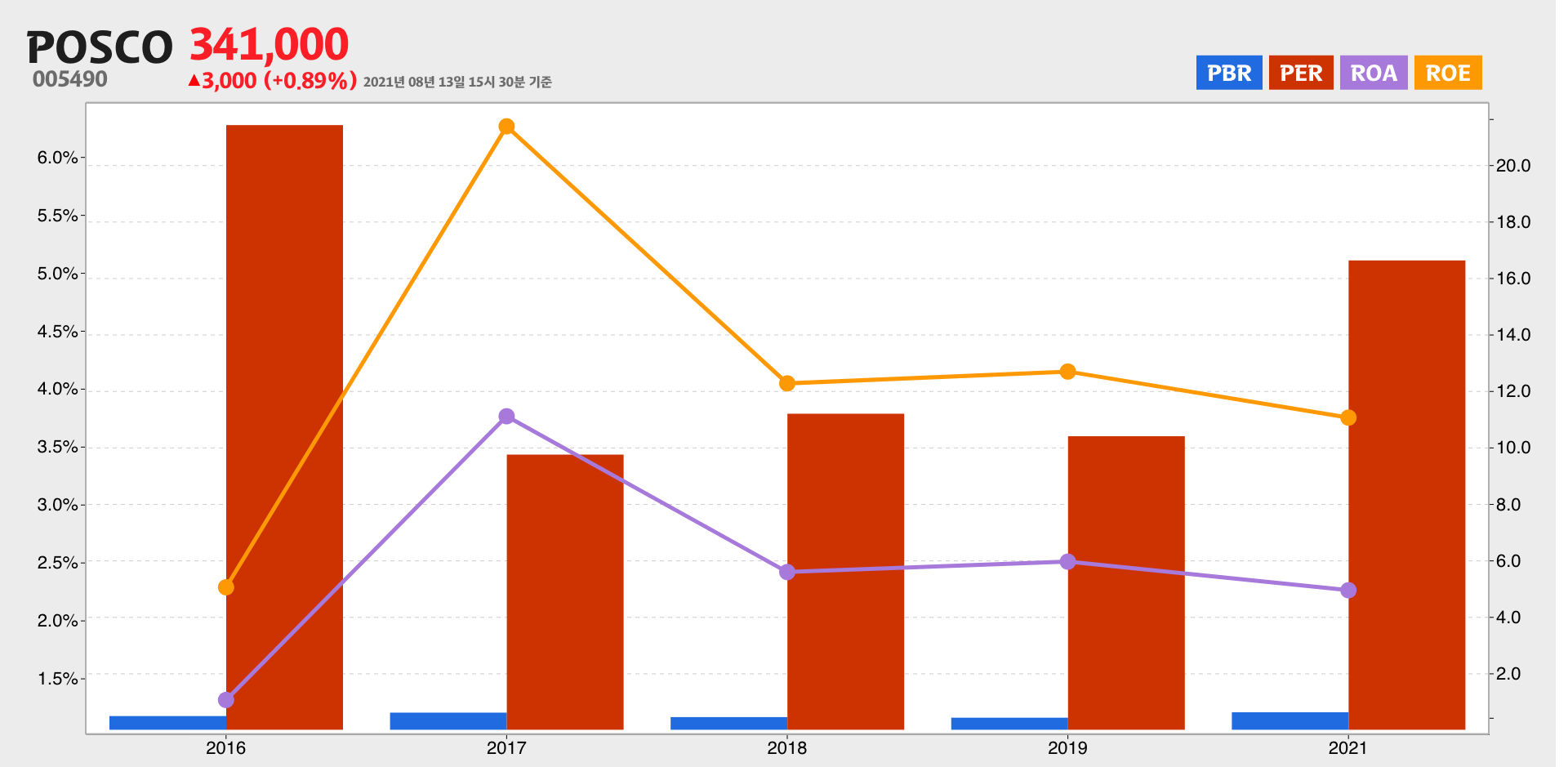Screen dimensions: 1568x767
Task: Click the 2018 red PER bar
Action: (845, 572)
